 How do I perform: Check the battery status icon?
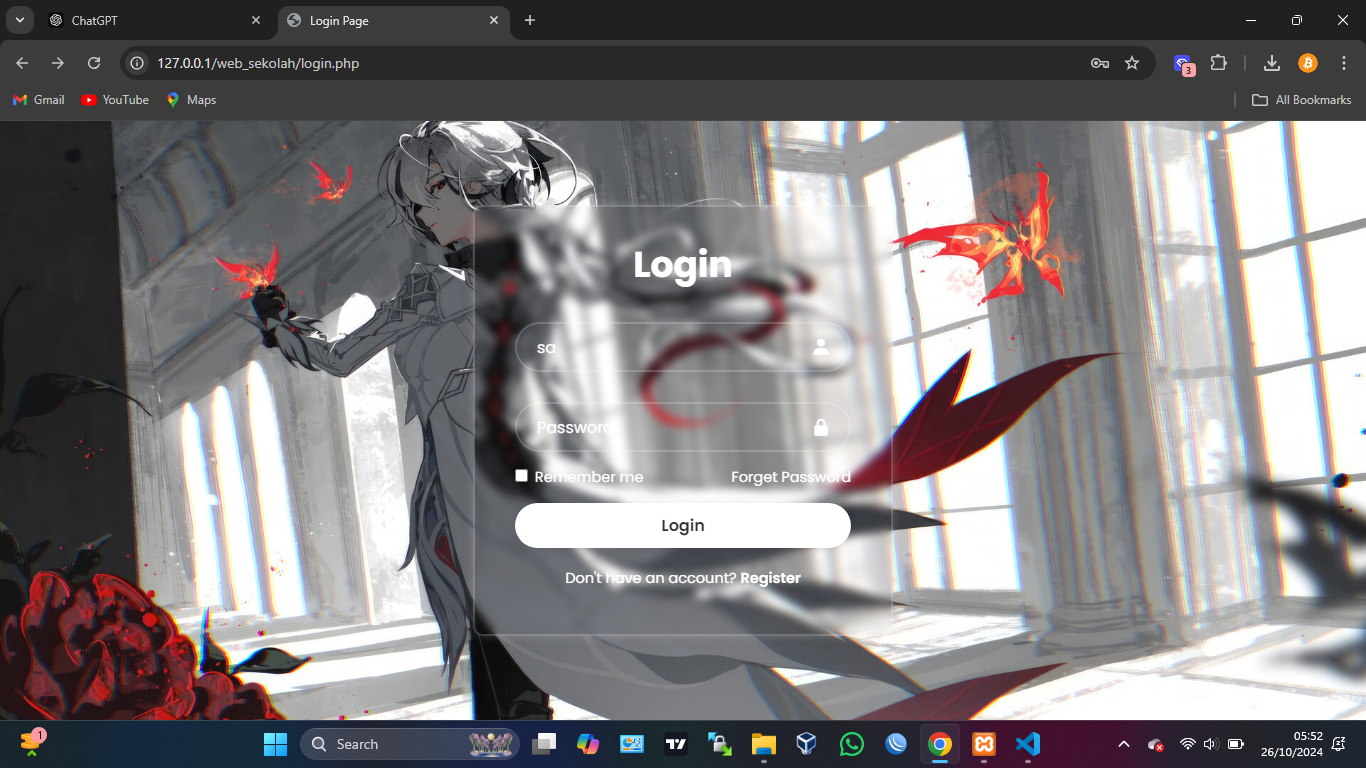1236,744
